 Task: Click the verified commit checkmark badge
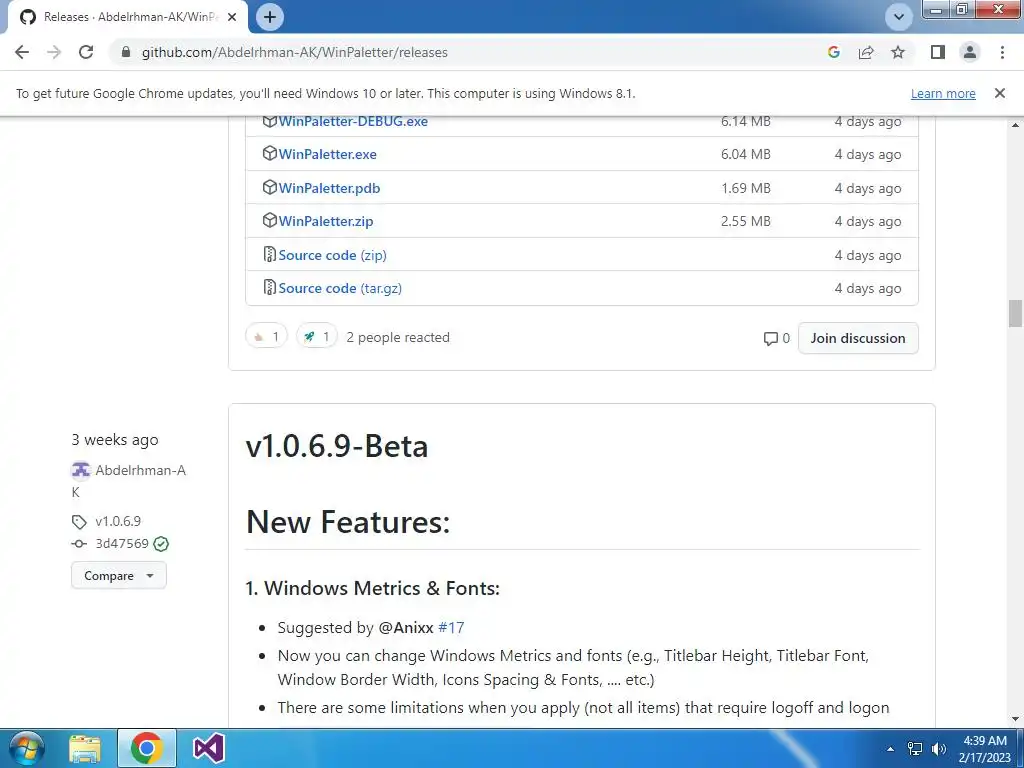point(161,544)
